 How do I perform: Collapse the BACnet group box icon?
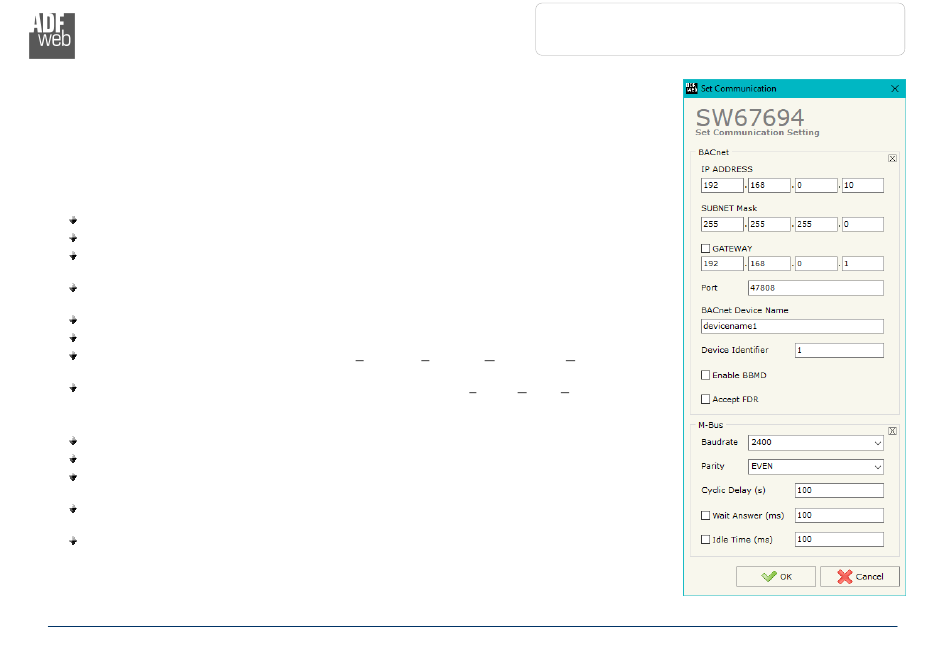[892, 158]
